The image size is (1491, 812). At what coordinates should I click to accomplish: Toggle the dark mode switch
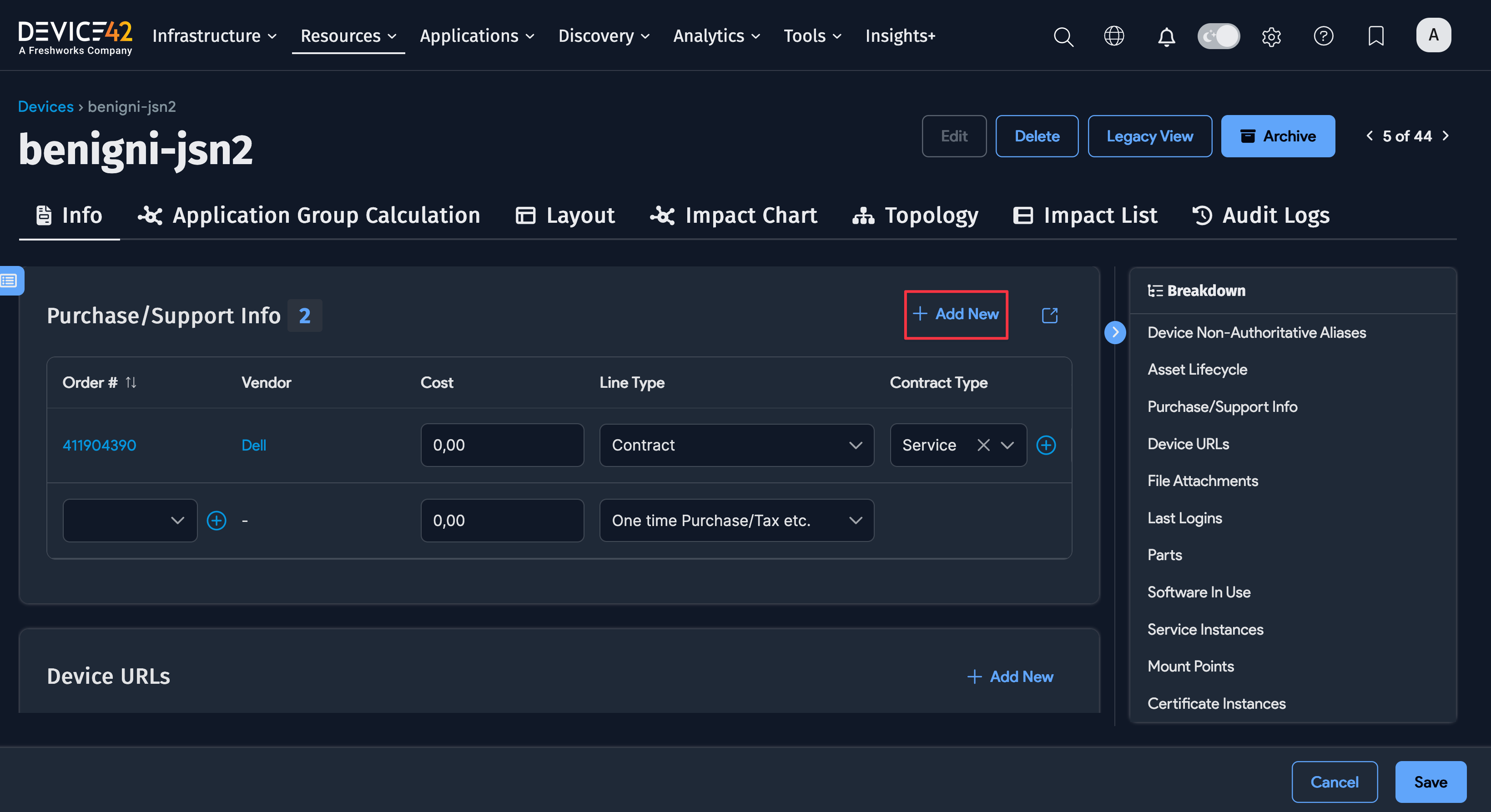pyautogui.click(x=1219, y=36)
